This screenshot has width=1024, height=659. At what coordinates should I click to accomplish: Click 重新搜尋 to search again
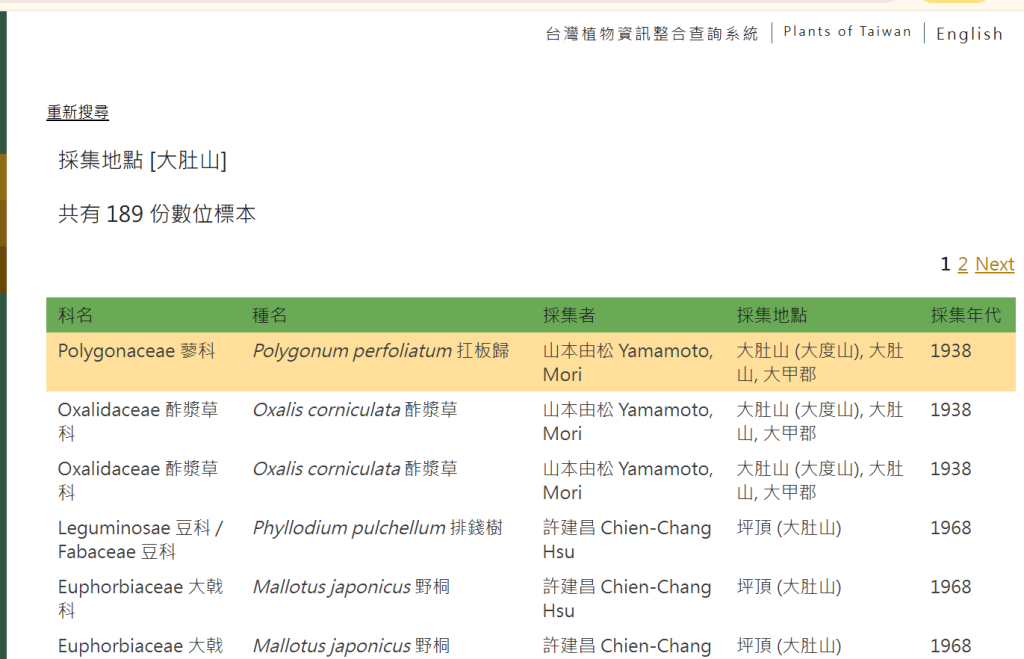78,113
